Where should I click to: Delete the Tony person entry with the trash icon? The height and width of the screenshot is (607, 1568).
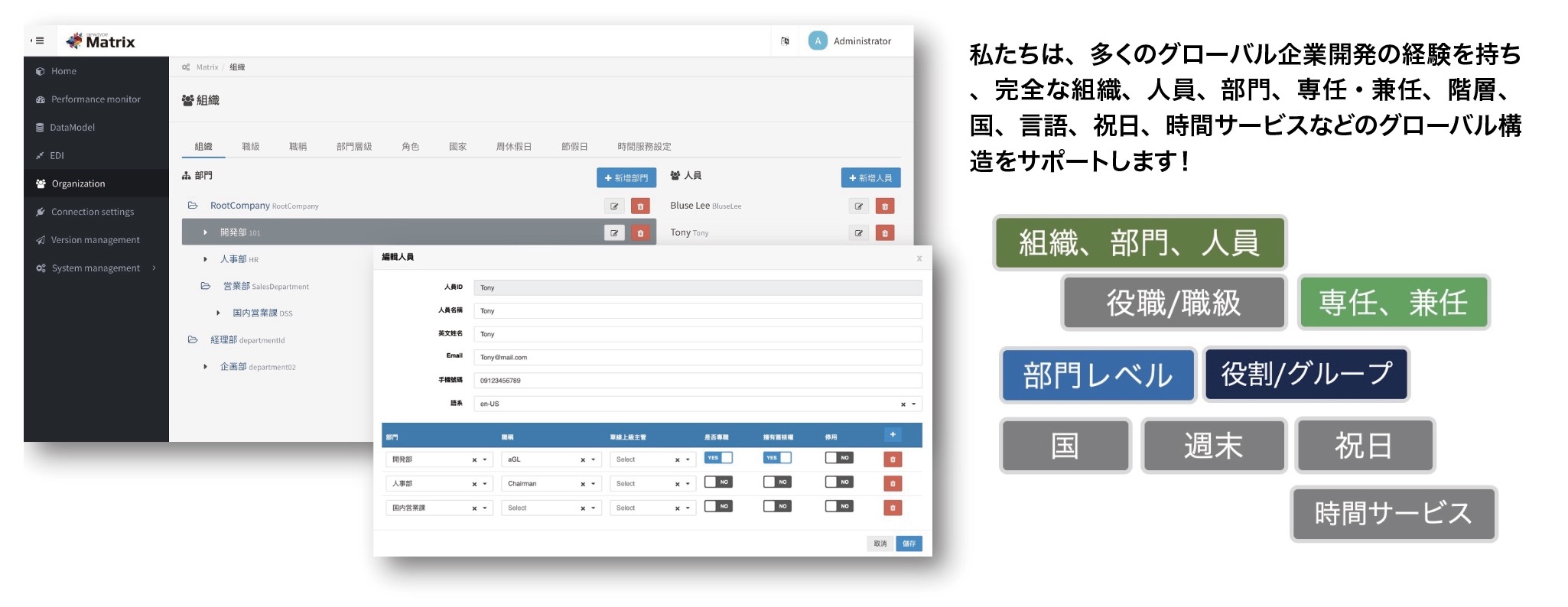(885, 233)
